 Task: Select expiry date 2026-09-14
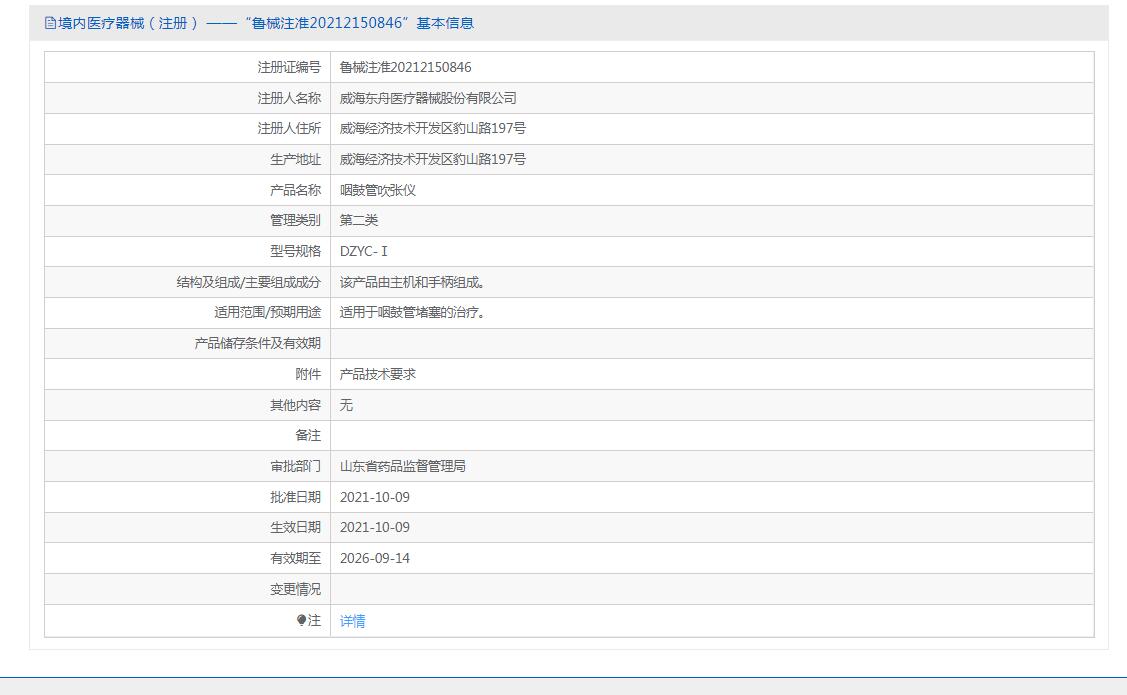[374, 558]
